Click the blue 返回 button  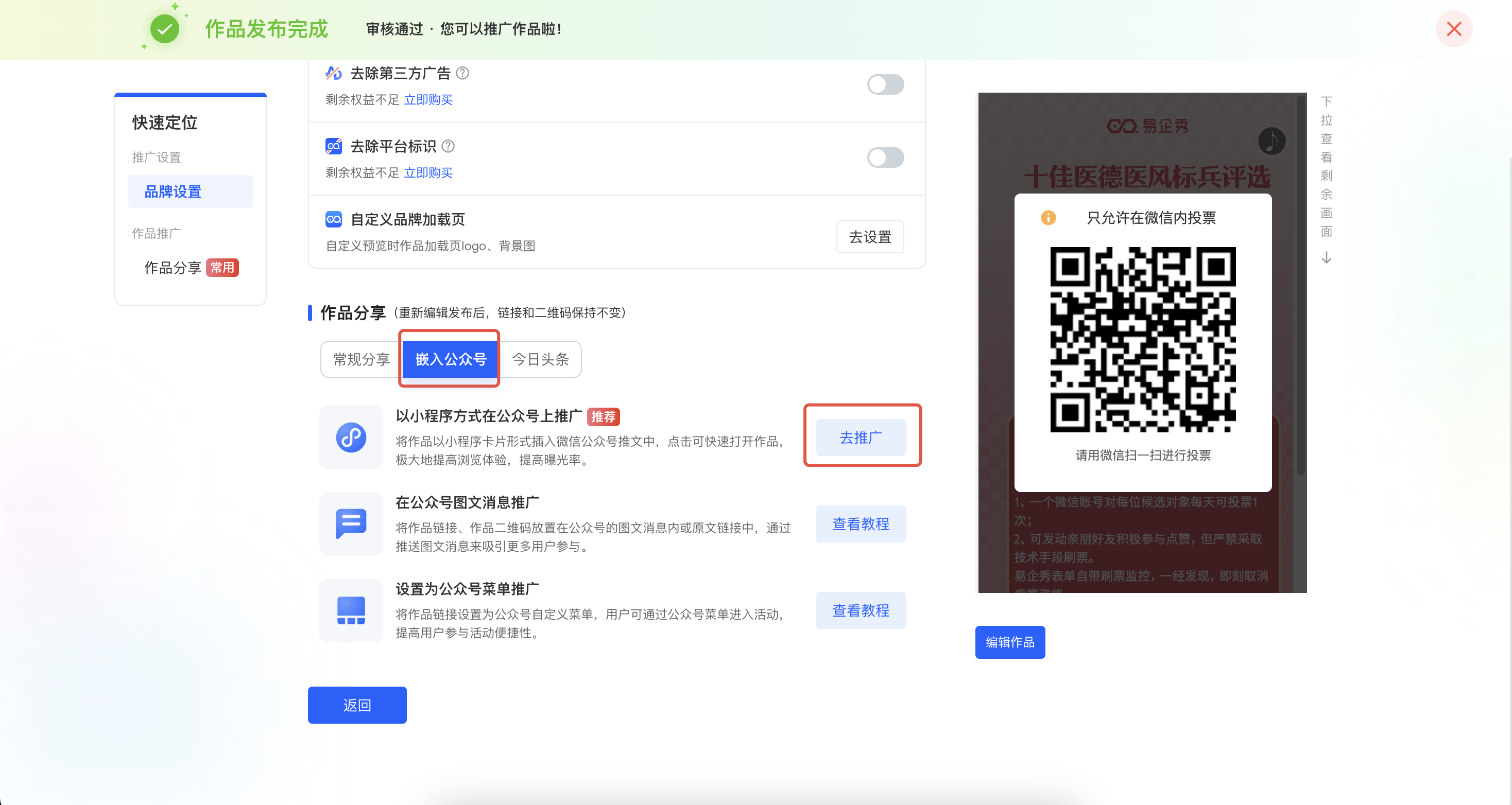pyautogui.click(x=357, y=705)
